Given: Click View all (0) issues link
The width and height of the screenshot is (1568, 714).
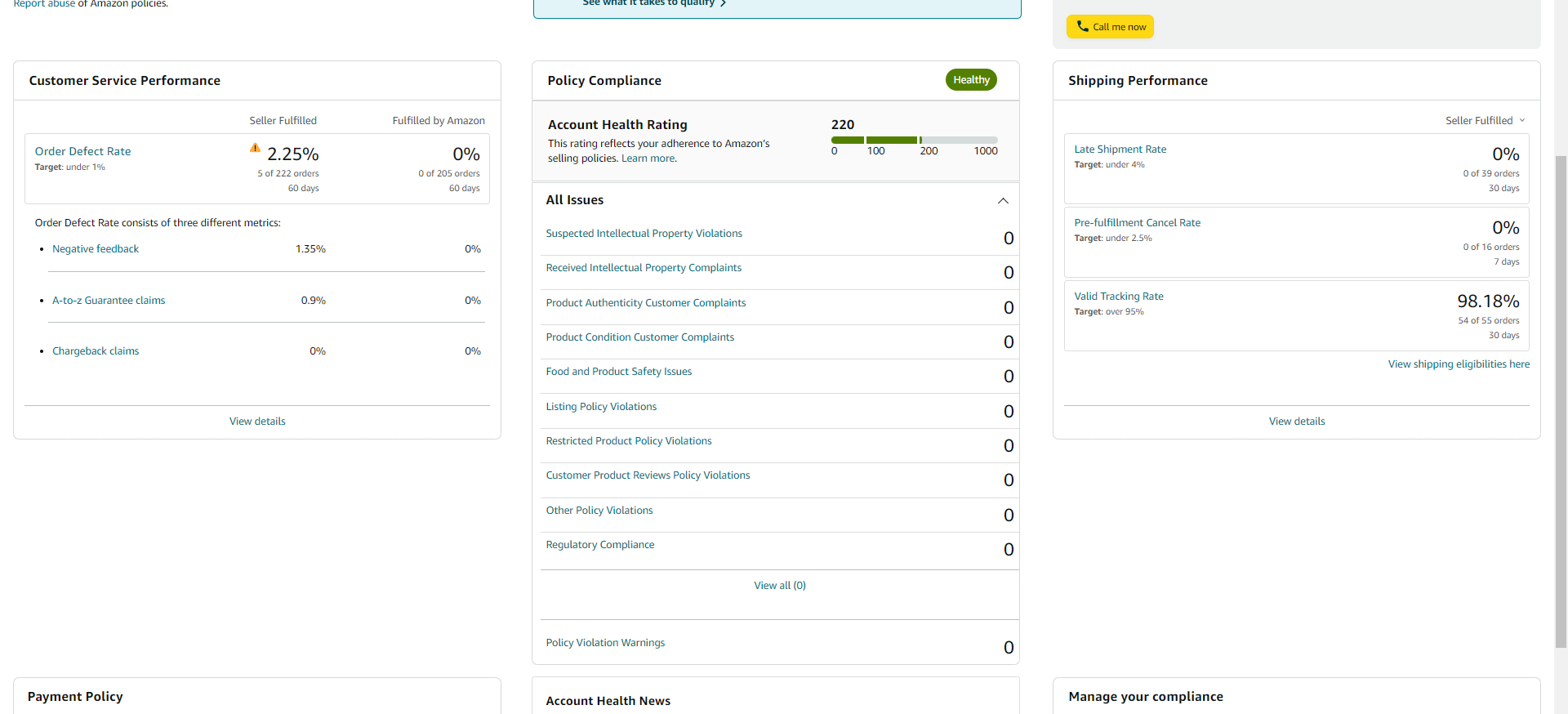Looking at the screenshot, I should point(780,586).
